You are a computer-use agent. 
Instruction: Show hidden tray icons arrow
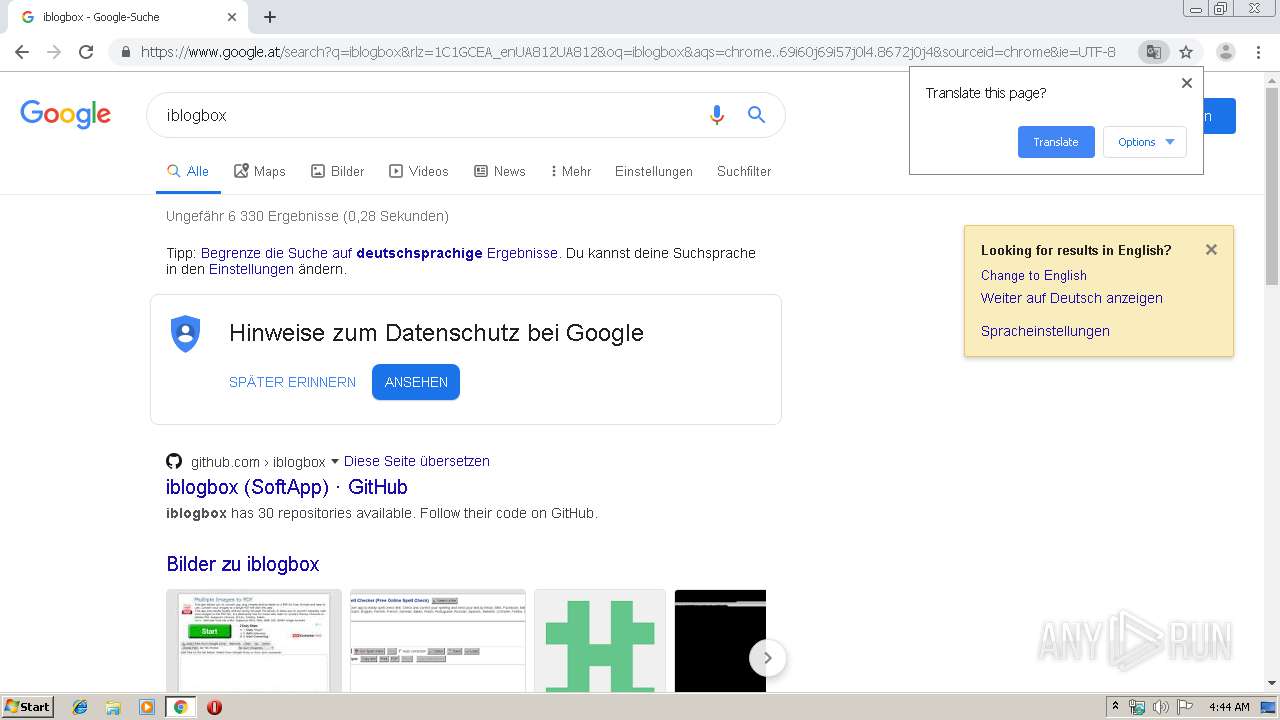click(x=1116, y=707)
